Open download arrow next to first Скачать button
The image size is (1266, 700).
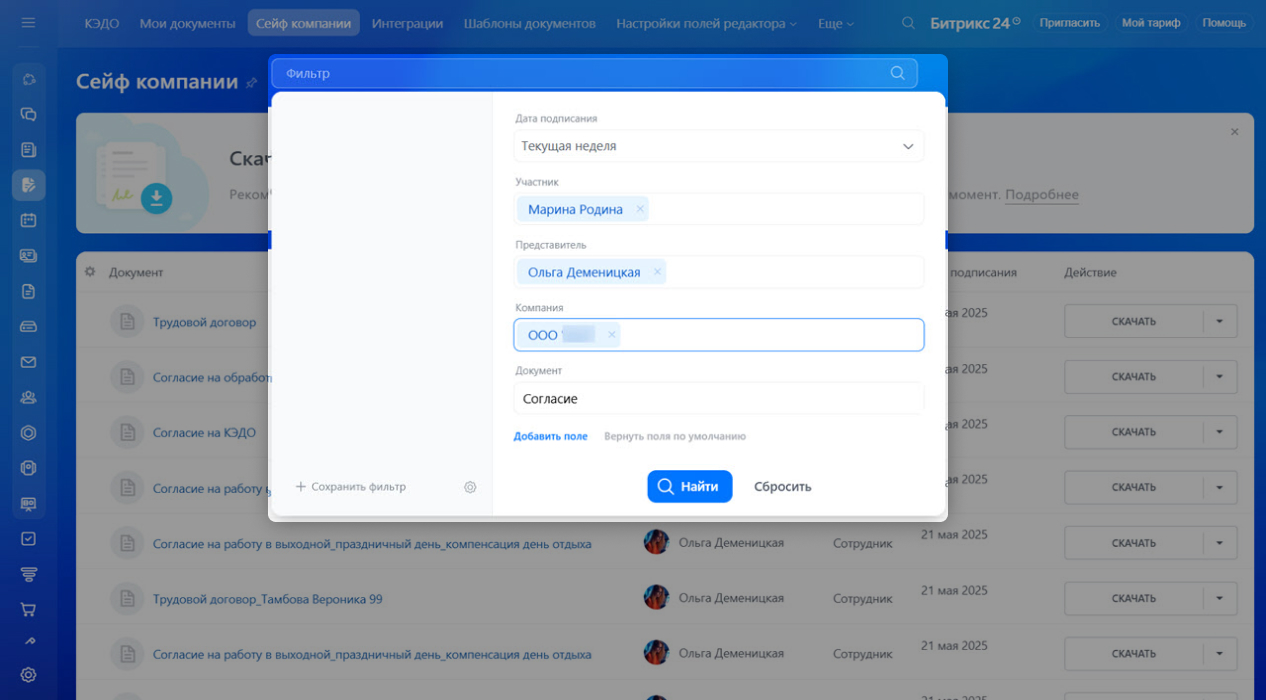[x=1220, y=321]
